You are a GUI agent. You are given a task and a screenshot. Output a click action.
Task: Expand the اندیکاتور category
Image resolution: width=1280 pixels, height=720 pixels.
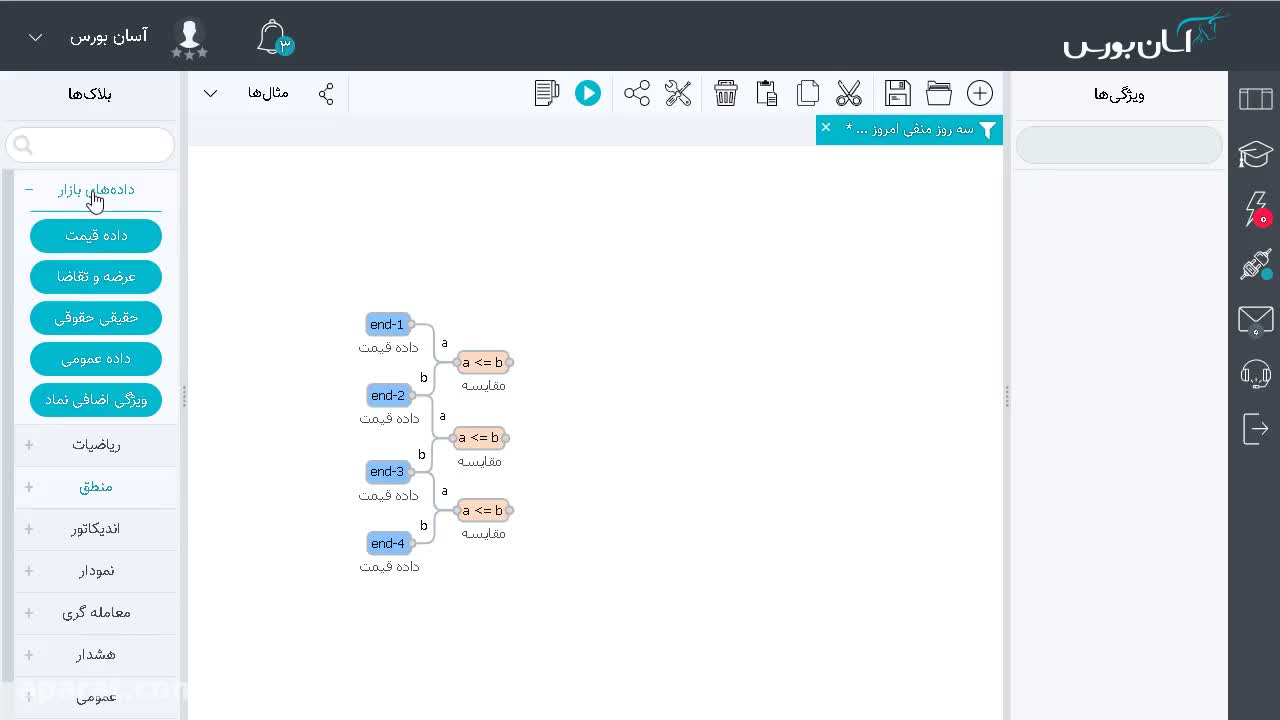click(29, 528)
